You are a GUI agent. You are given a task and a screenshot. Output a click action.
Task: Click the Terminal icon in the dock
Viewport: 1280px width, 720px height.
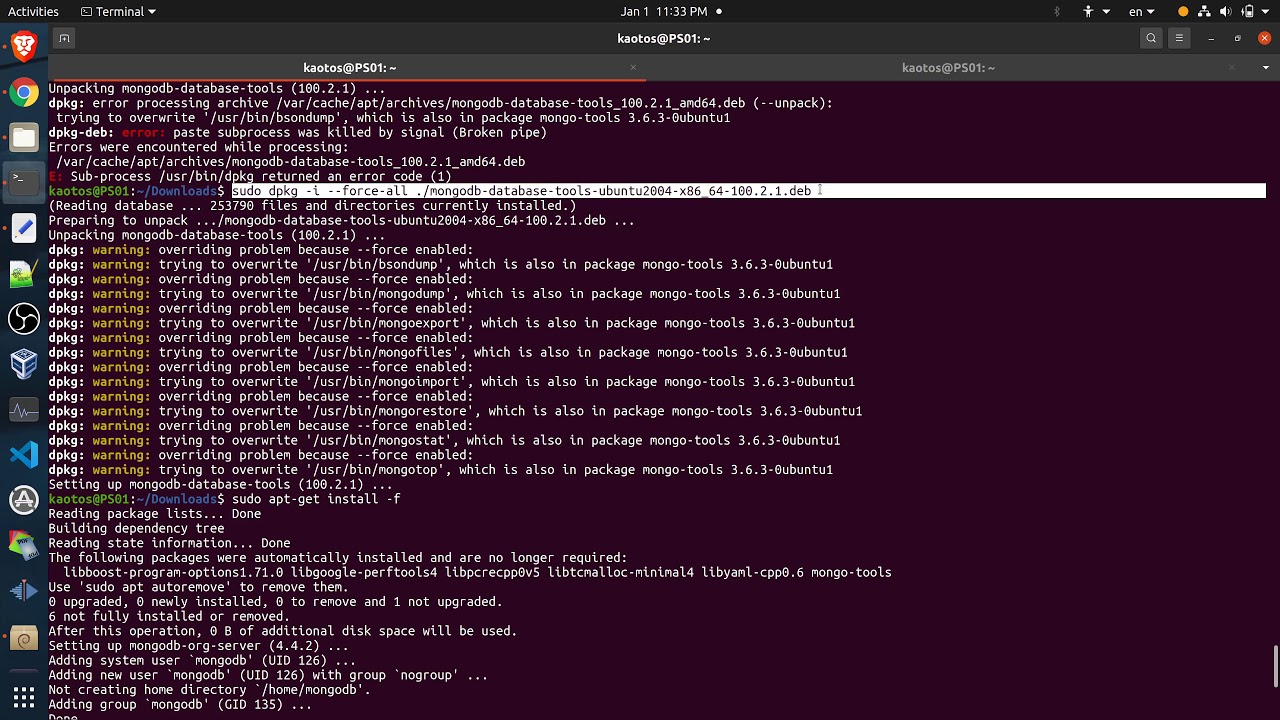pyautogui.click(x=24, y=182)
